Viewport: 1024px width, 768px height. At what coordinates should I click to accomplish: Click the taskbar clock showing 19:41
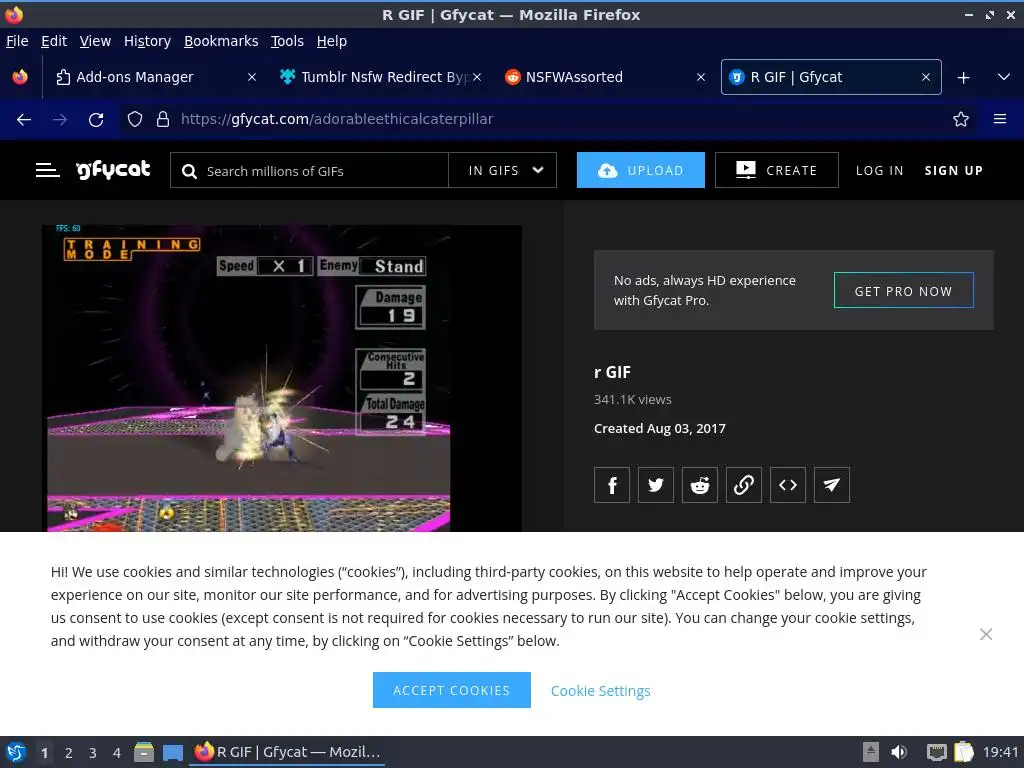point(1000,752)
